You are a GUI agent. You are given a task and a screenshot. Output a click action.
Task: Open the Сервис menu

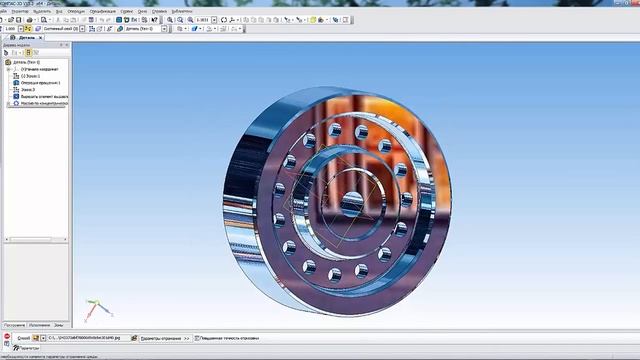pos(127,11)
